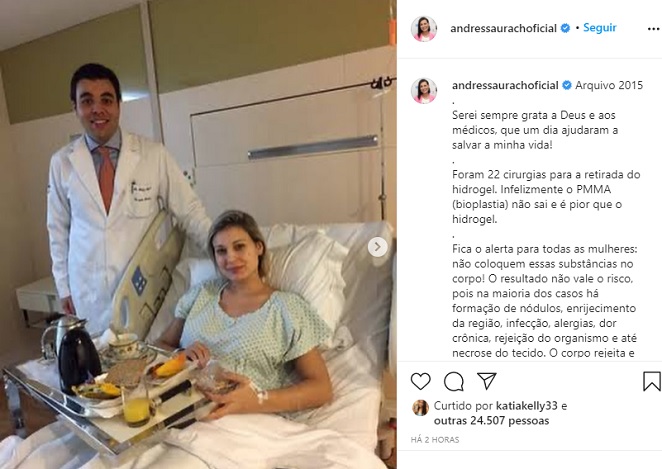Image resolution: width=662 pixels, height=469 pixels.
Task: Open the three-dots more options menu
Action: [653, 29]
